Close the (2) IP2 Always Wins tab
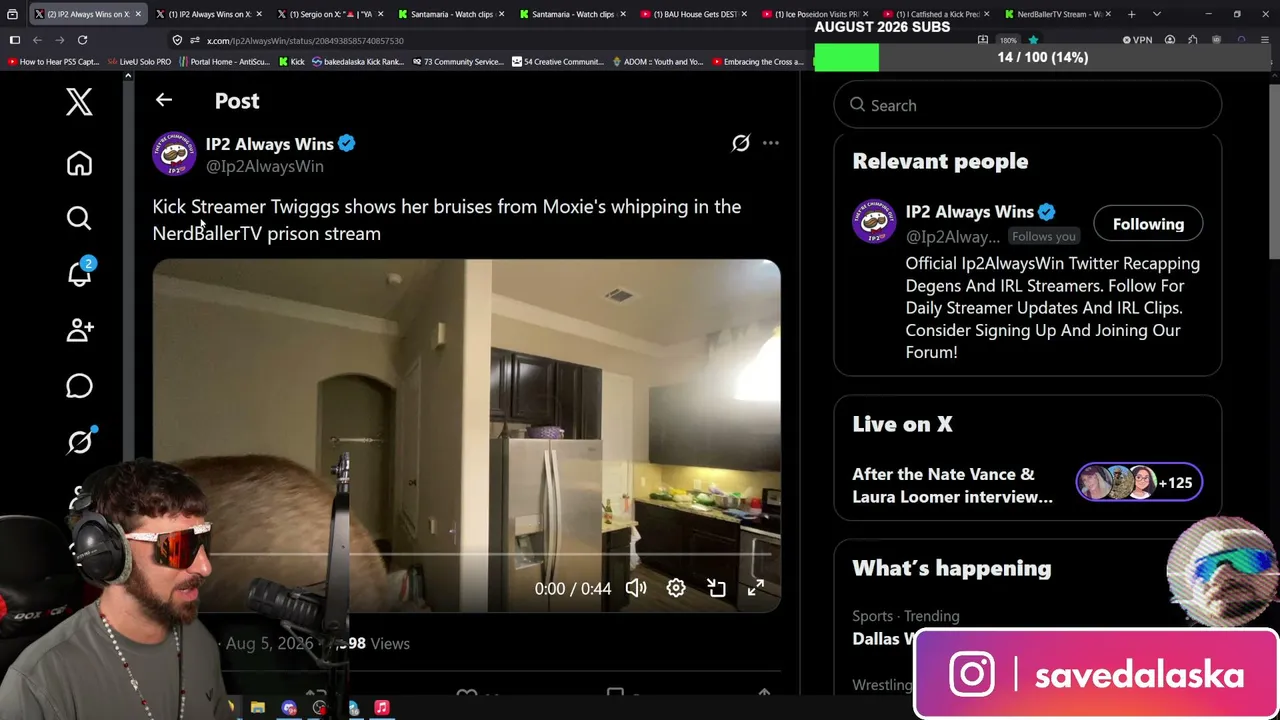The width and height of the screenshot is (1280, 720). (x=138, y=14)
